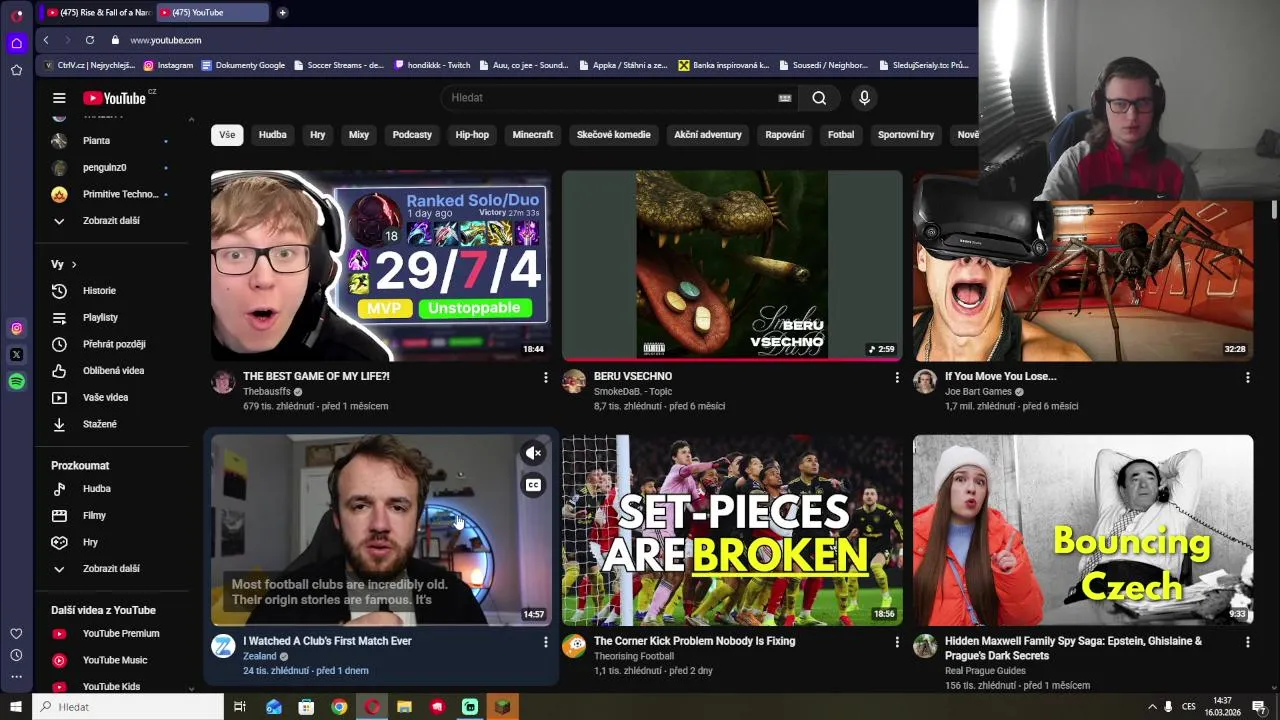The image size is (1280, 720).
Task: Open the Dokumenty Google bookmark
Action: click(243, 65)
